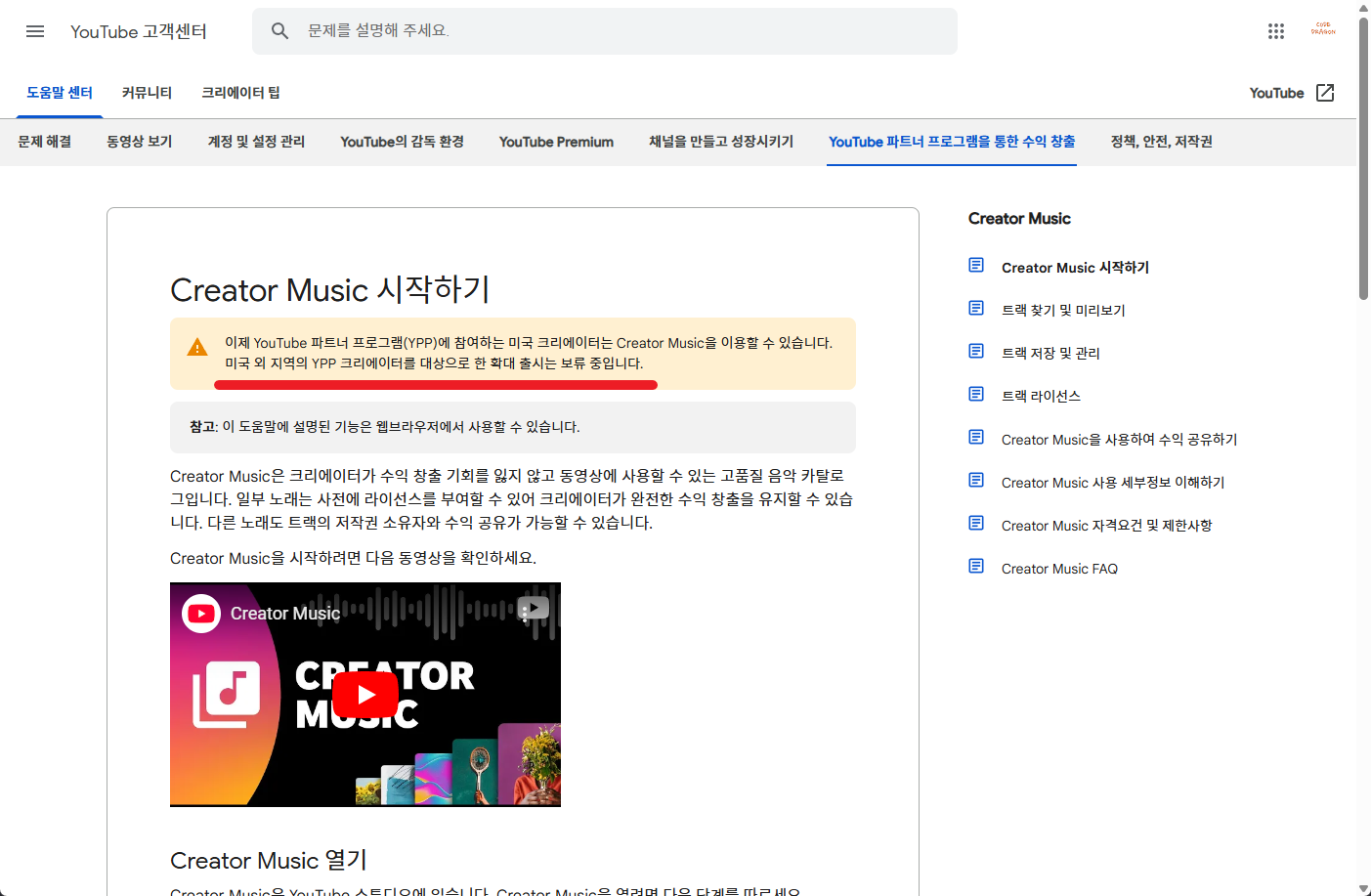Click the article icon beside 자격요건 및 제한사항
1371x896 pixels.
[976, 523]
